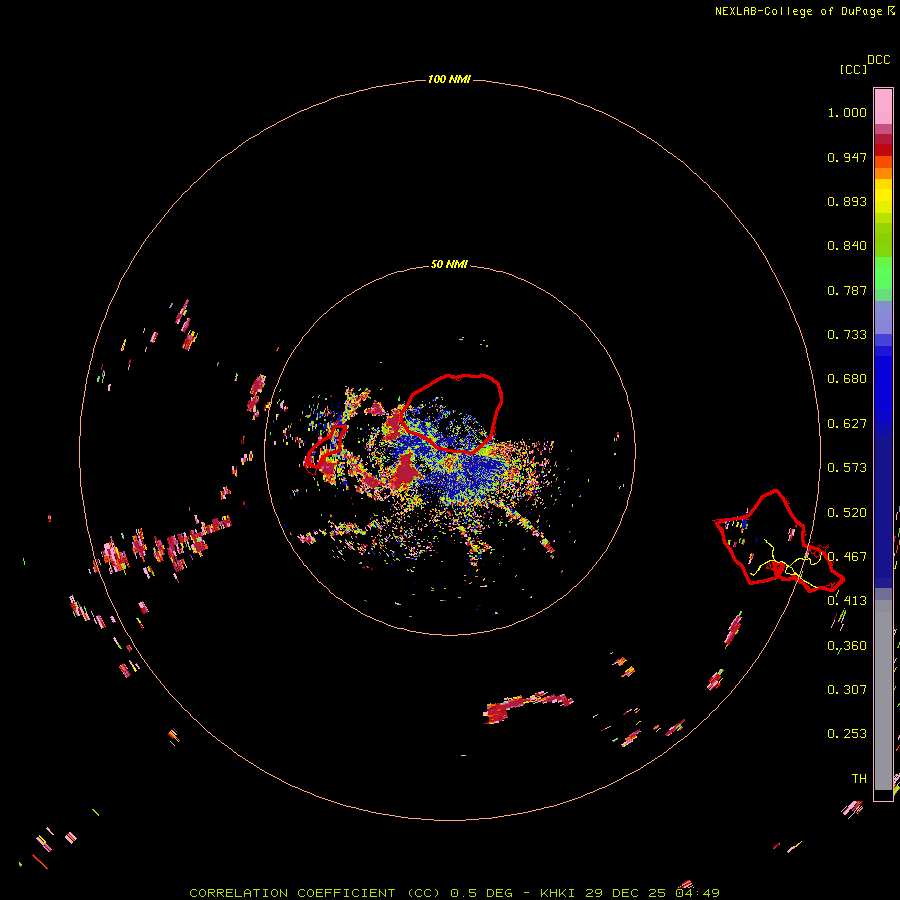The height and width of the screenshot is (900, 900).
Task: Select the 1.000 scale value
Action: pos(847,112)
